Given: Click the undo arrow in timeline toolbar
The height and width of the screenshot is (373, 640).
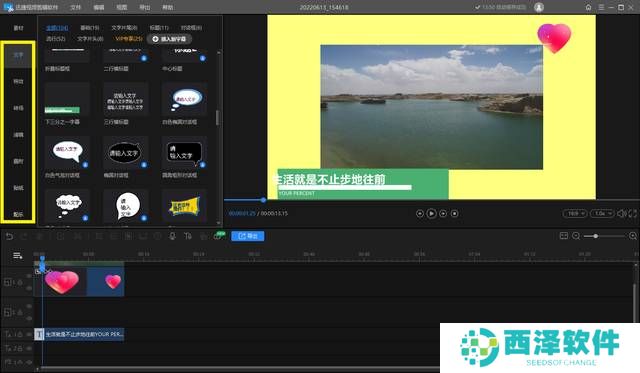Looking at the screenshot, I should click(9, 236).
